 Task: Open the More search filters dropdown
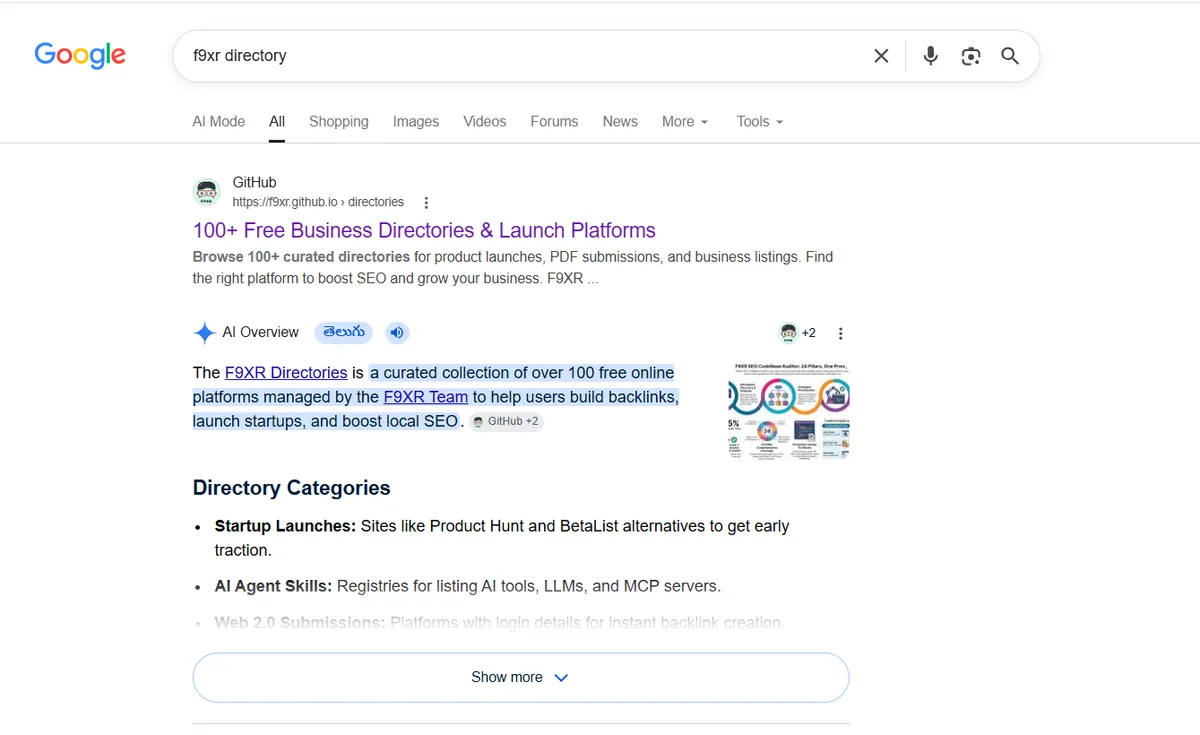[x=685, y=121]
